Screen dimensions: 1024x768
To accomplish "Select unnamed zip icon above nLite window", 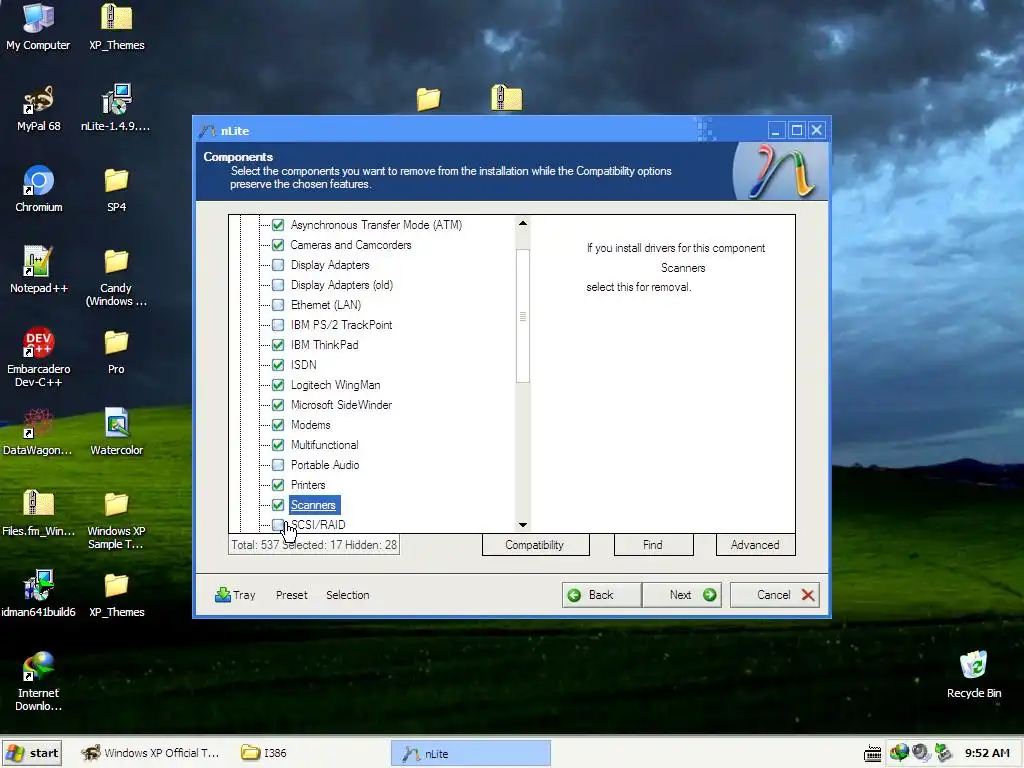I will [506, 97].
